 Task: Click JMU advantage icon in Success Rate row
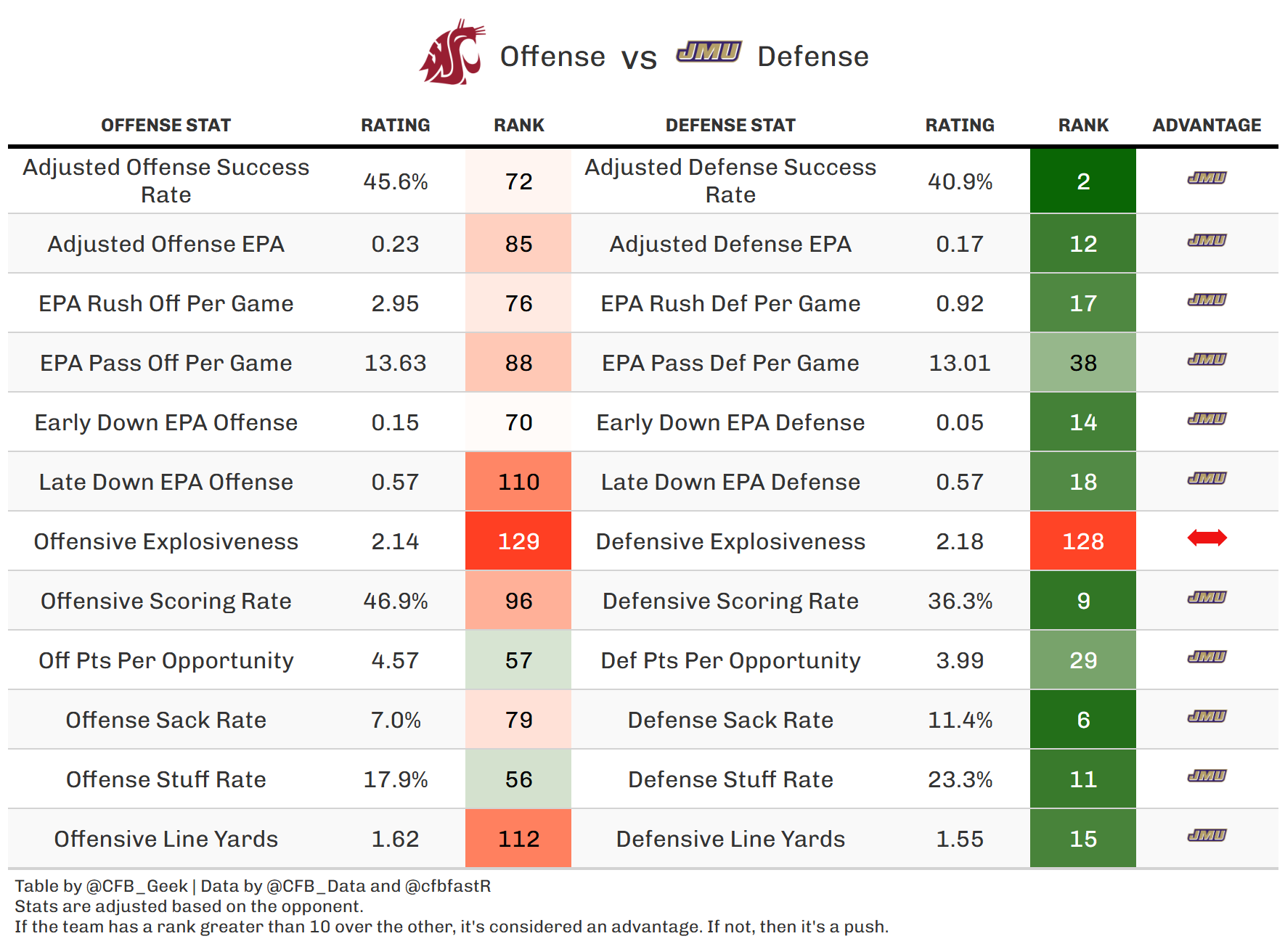(1207, 178)
